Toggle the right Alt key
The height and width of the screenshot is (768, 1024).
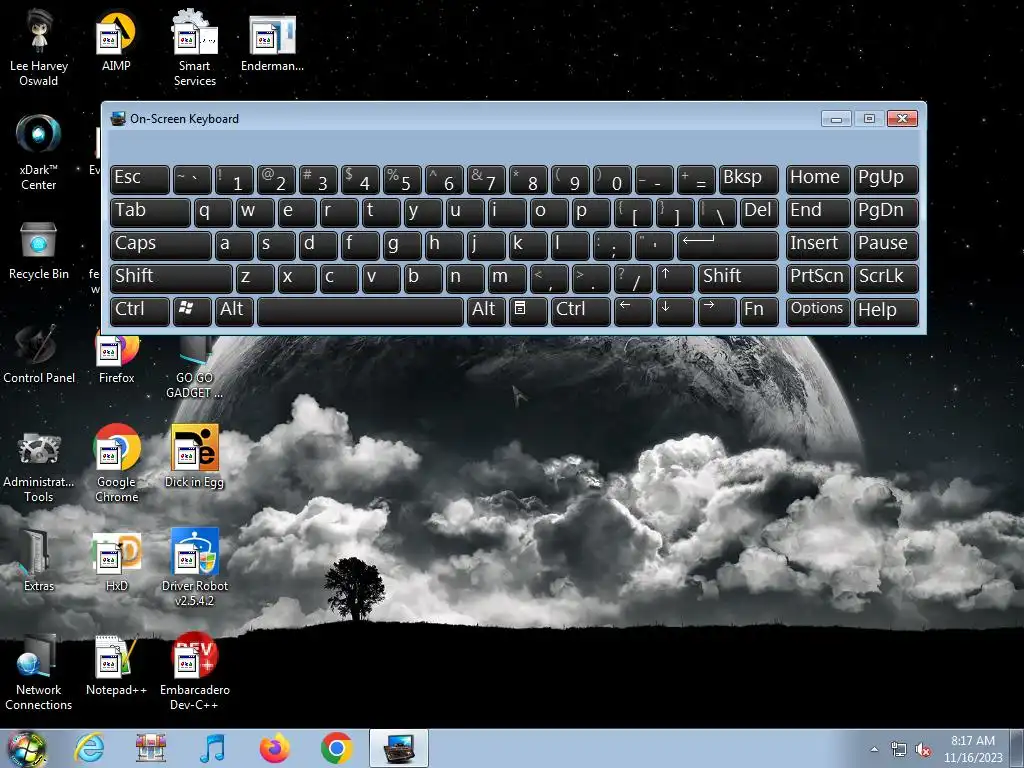pos(487,312)
